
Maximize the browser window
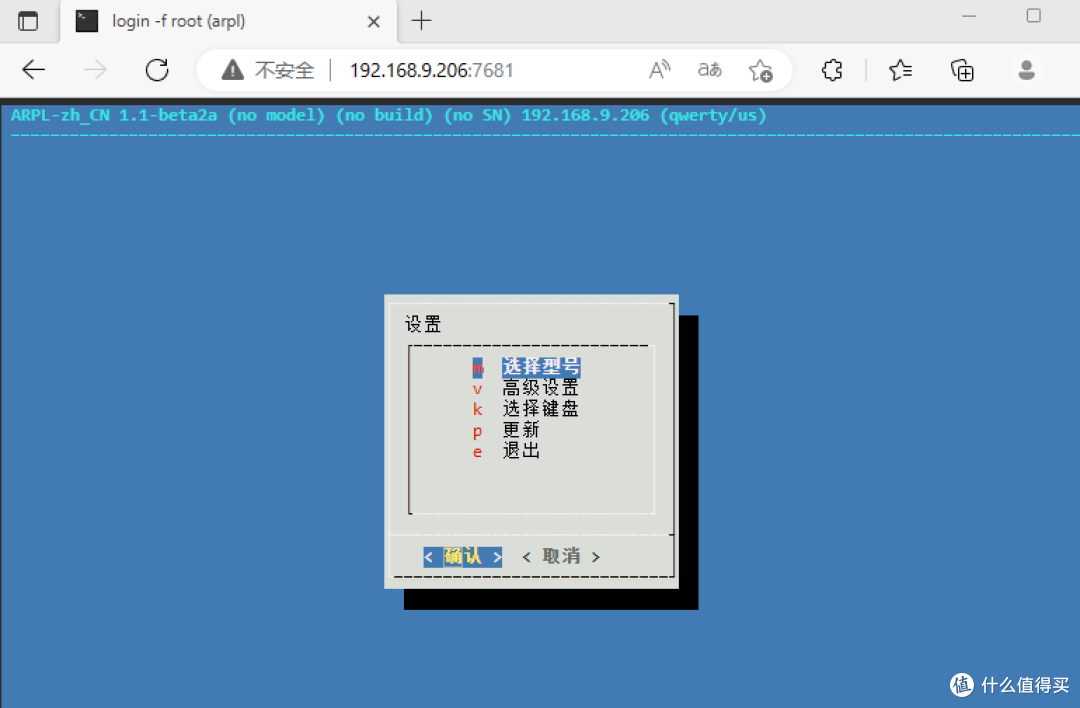pos(1033,16)
